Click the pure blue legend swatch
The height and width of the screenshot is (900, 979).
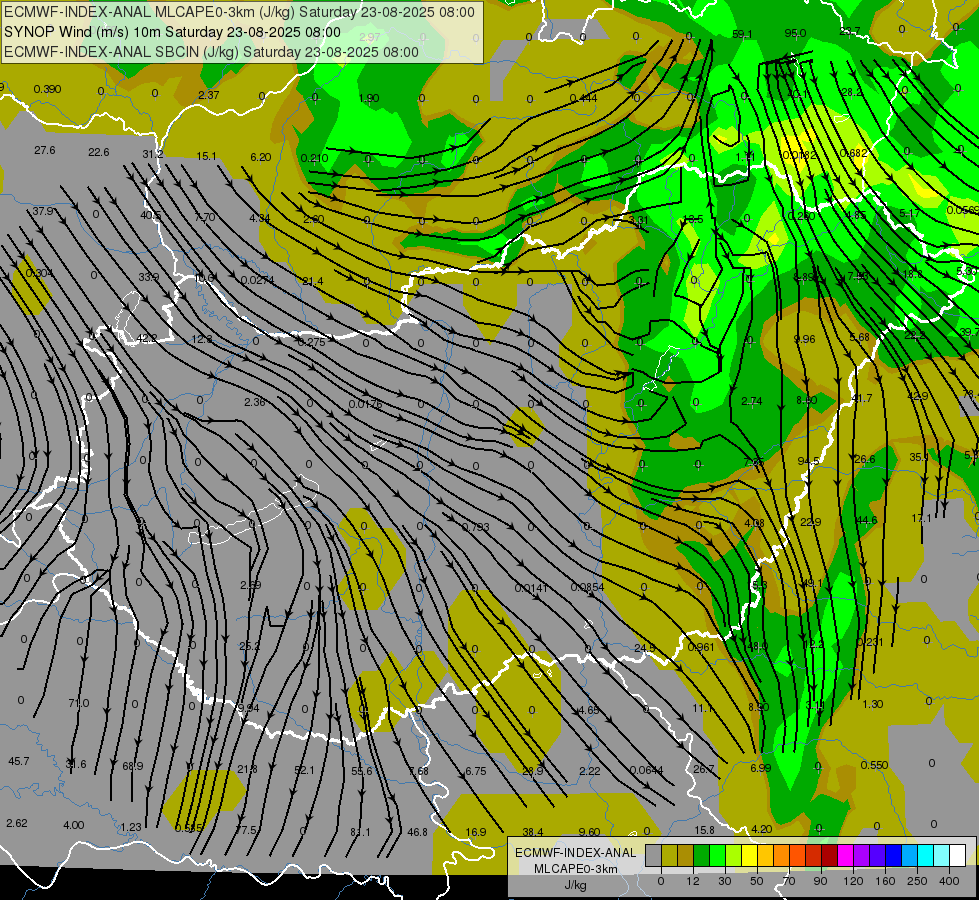coord(894,855)
